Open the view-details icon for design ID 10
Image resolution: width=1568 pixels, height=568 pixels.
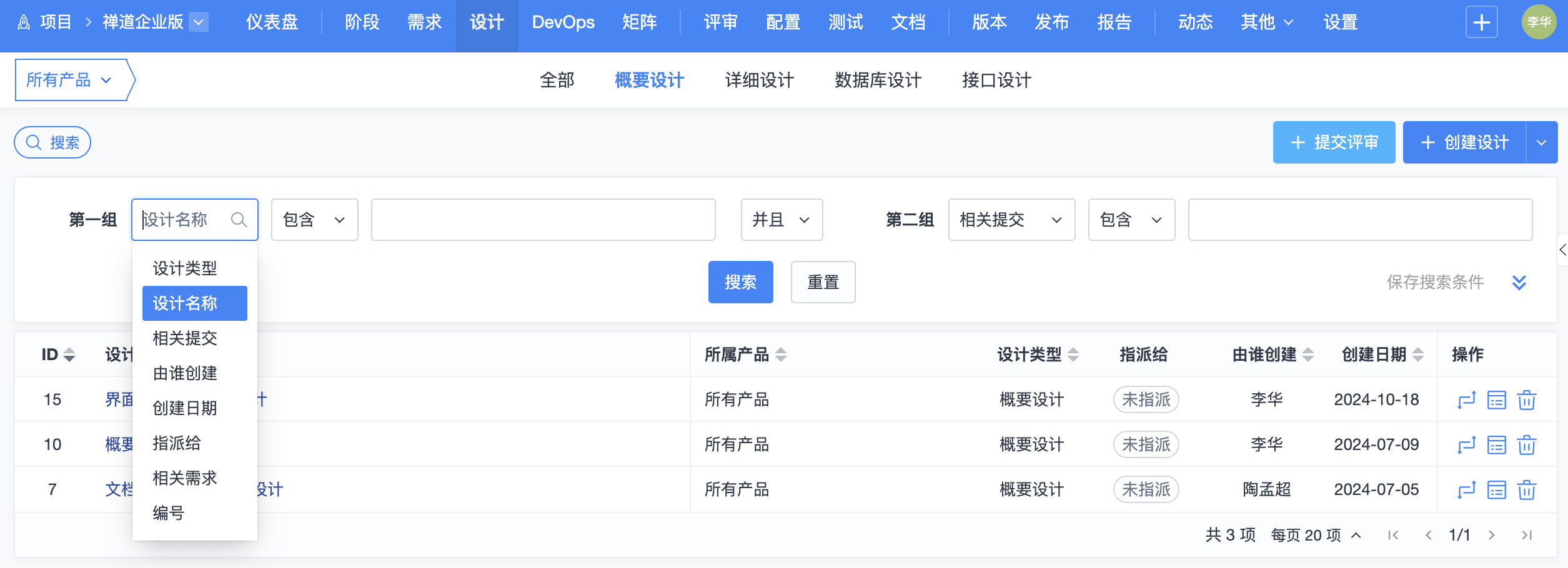click(1496, 444)
